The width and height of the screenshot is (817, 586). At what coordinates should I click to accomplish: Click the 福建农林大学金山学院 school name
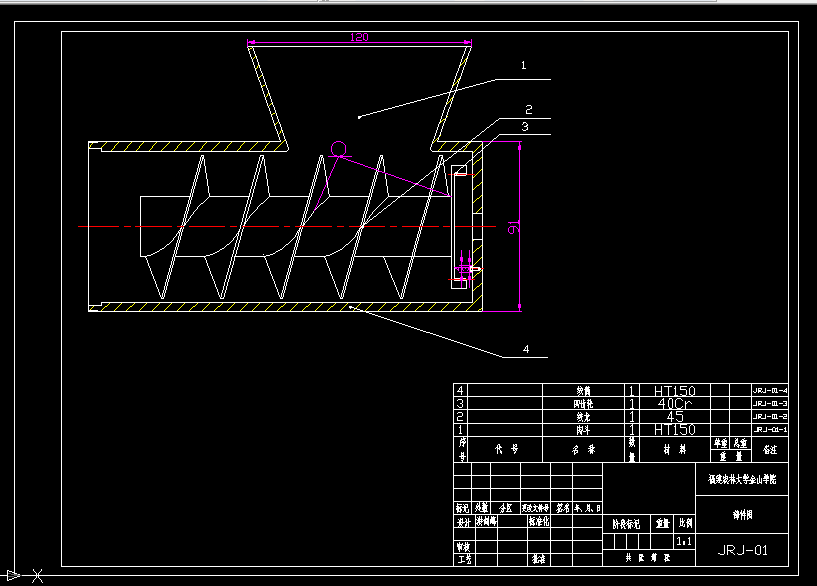pos(742,479)
